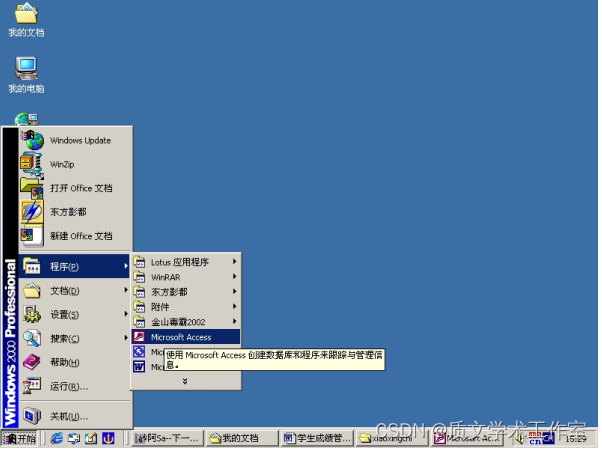Click the 运行 run icon

(31, 386)
